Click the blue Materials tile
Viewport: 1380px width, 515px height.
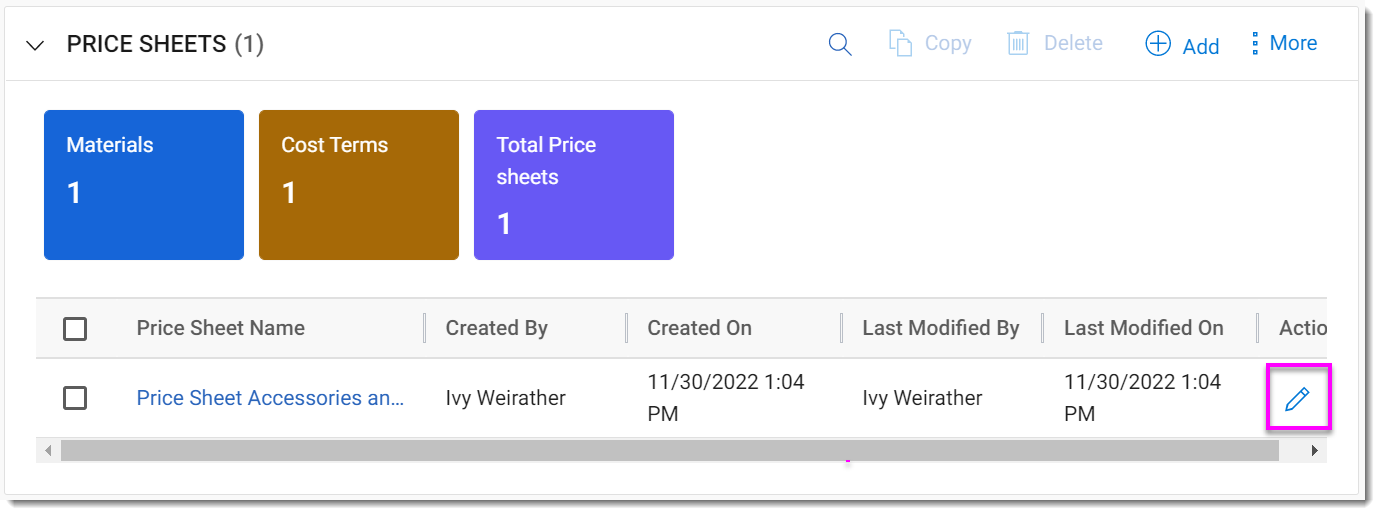(x=144, y=185)
